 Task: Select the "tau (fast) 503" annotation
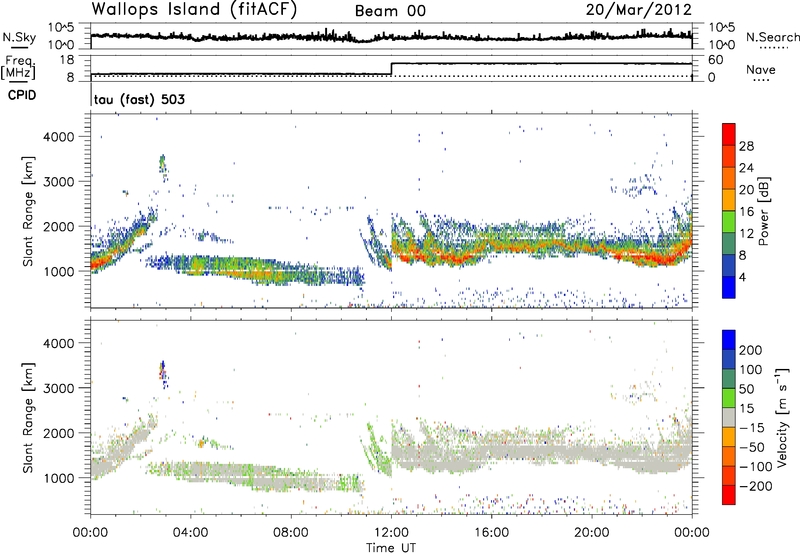139,99
